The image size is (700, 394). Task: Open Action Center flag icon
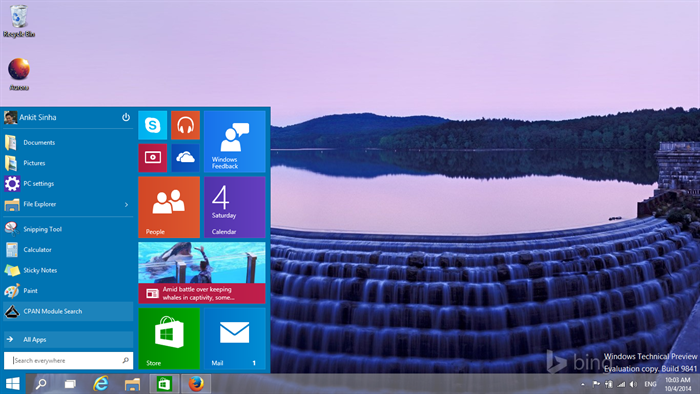[596, 384]
